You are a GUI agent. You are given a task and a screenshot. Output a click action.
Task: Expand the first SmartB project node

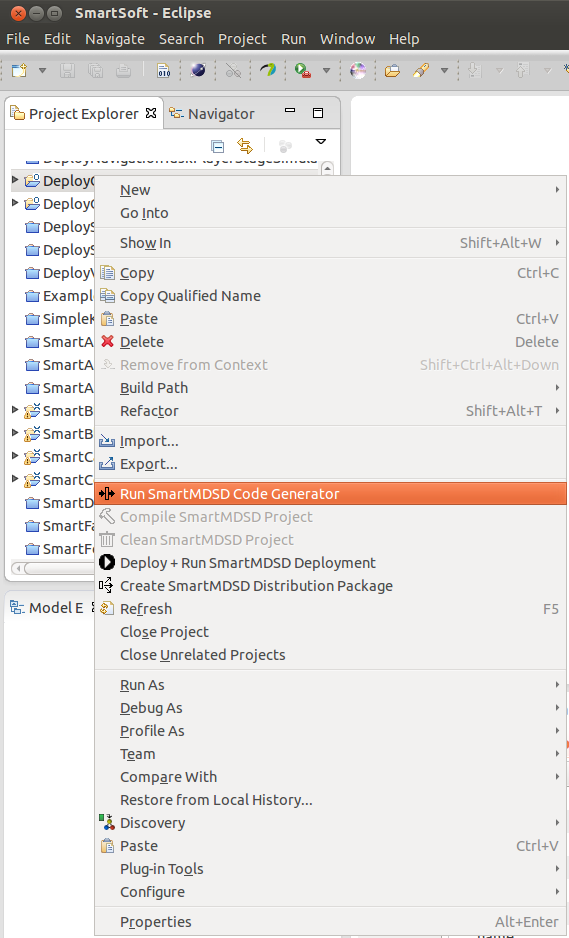click(x=16, y=410)
